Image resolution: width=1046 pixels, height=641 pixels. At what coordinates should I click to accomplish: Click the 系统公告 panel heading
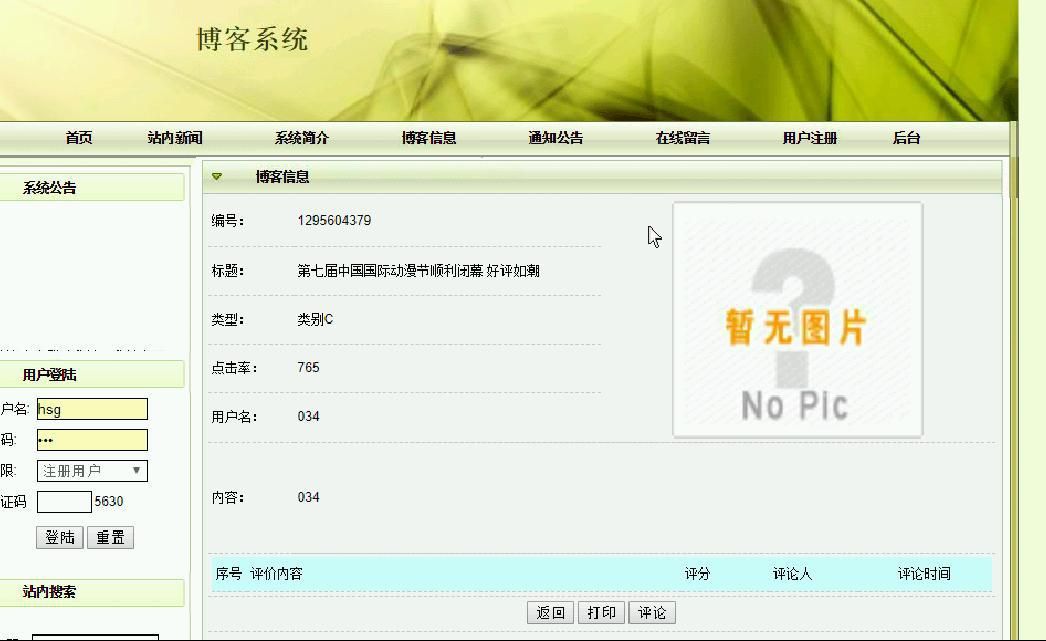click(49, 188)
